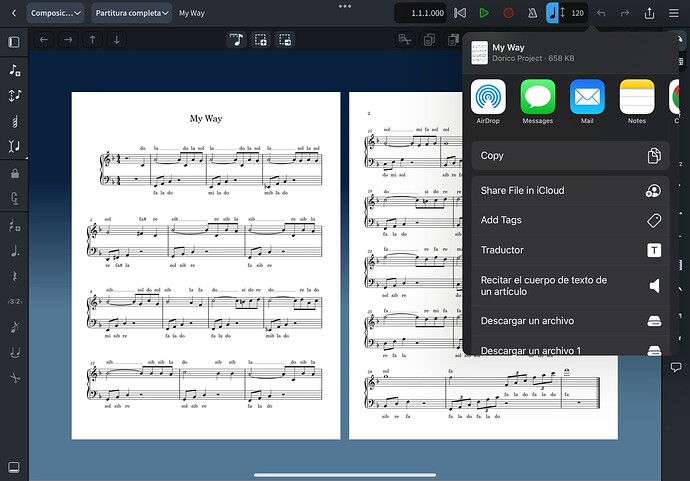Toggle the blue quarter-note tempo mode button
Screen dimensions: 690x481
pos(552,13)
